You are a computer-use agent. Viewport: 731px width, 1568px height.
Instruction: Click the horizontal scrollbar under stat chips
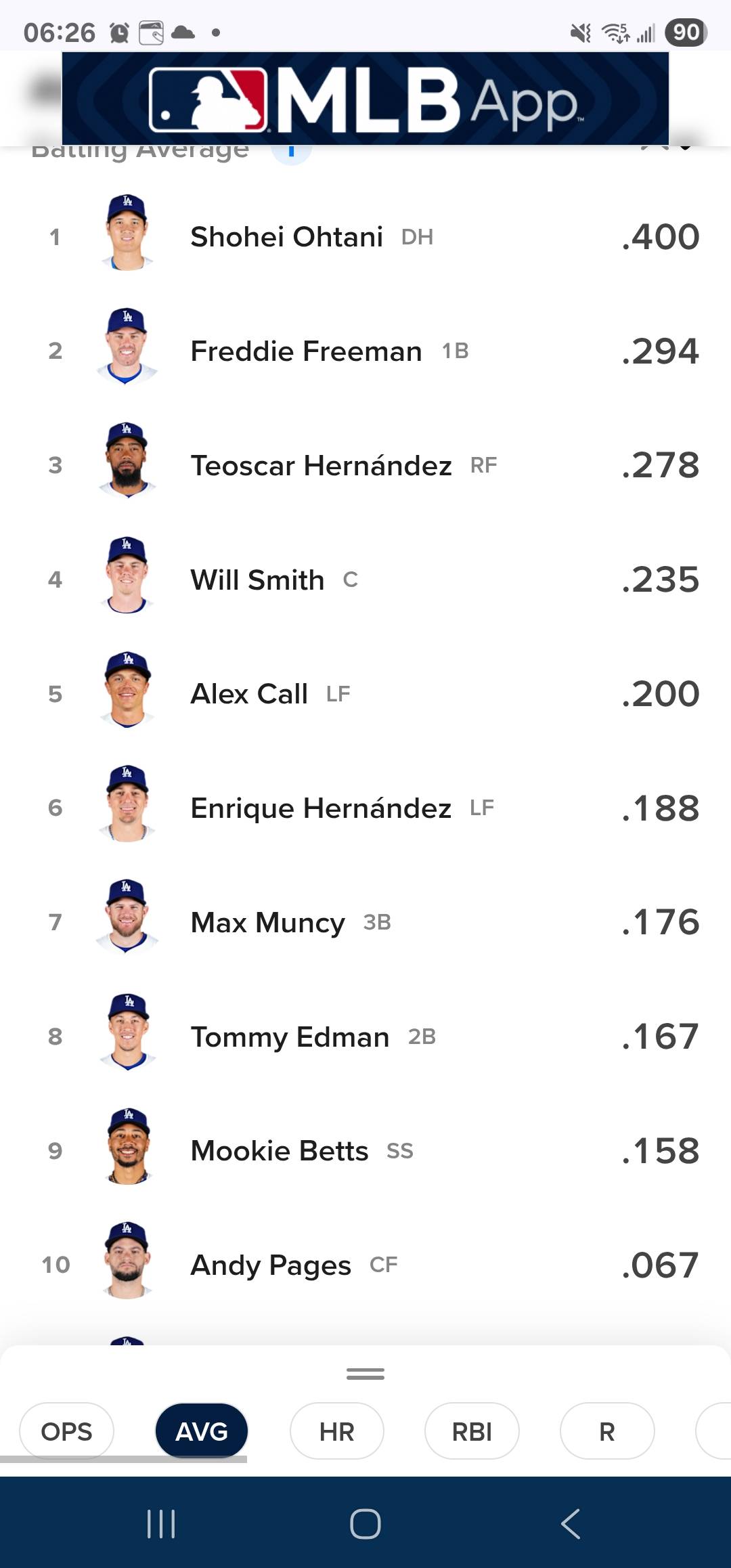click(x=123, y=1460)
